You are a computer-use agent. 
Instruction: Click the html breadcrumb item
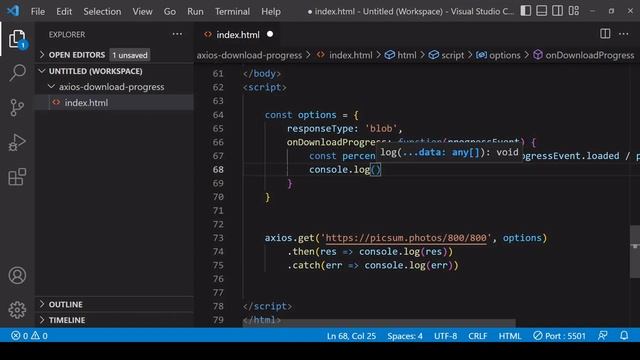coord(401,55)
